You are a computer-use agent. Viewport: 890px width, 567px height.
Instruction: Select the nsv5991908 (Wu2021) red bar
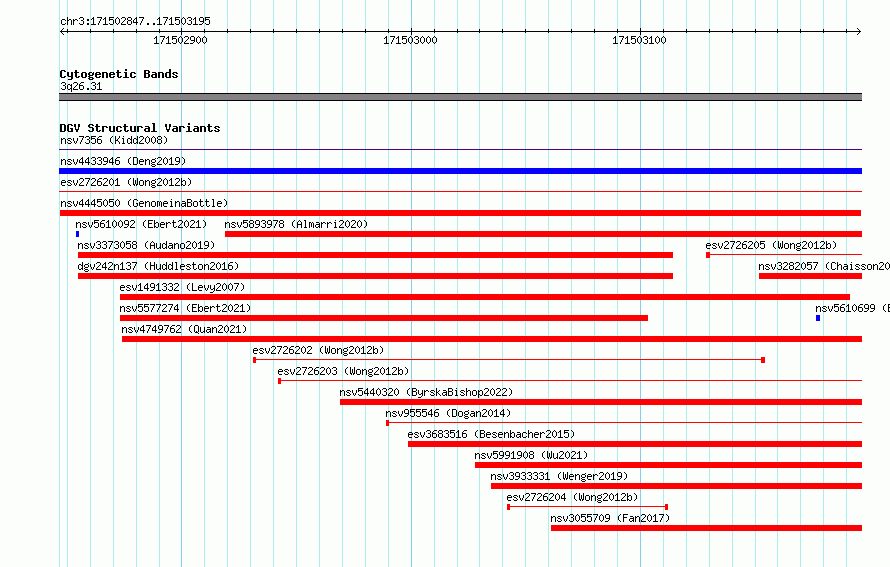668,465
